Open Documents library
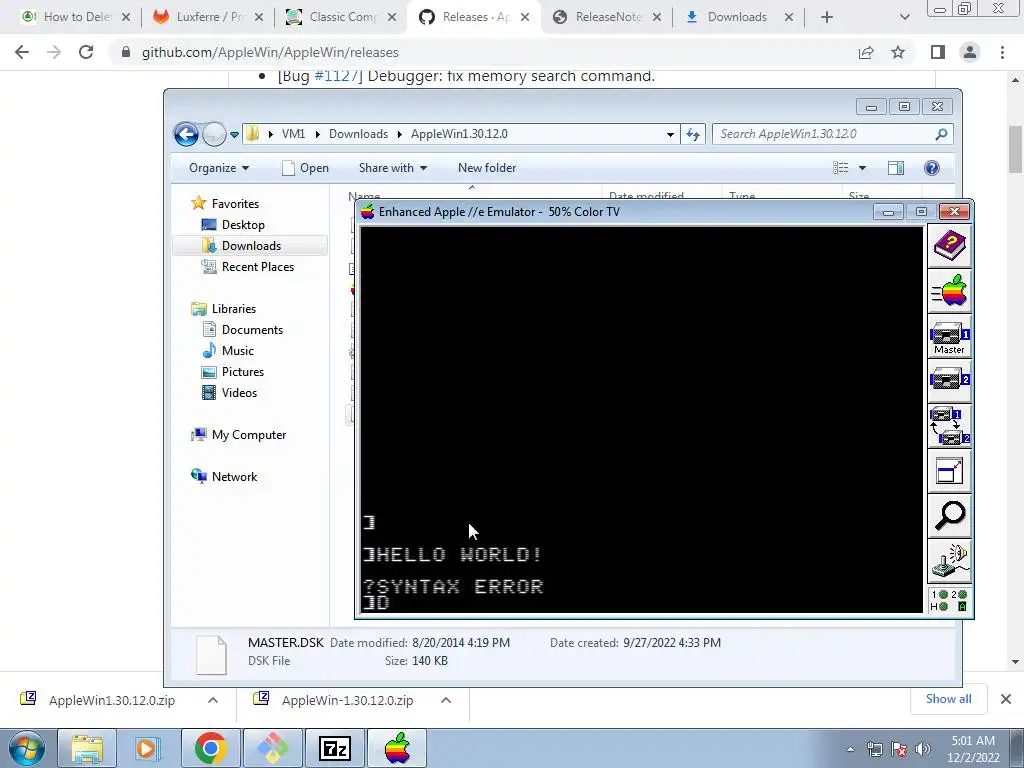This screenshot has width=1024, height=768. tap(252, 330)
